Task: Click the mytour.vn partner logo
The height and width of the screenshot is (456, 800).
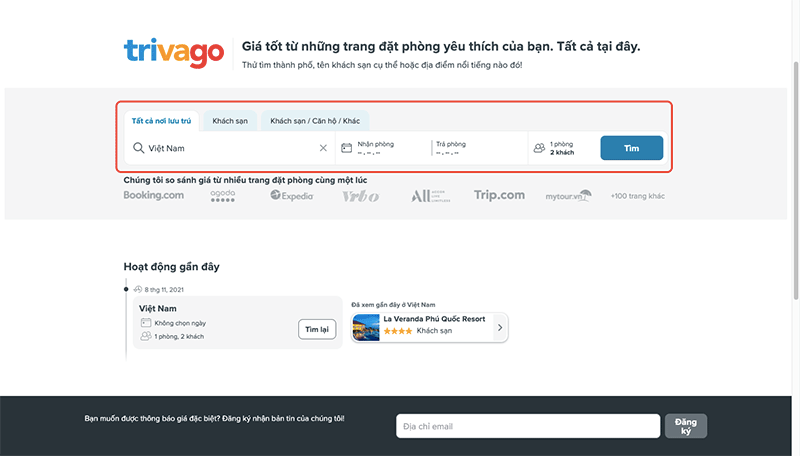Action: tap(568, 196)
